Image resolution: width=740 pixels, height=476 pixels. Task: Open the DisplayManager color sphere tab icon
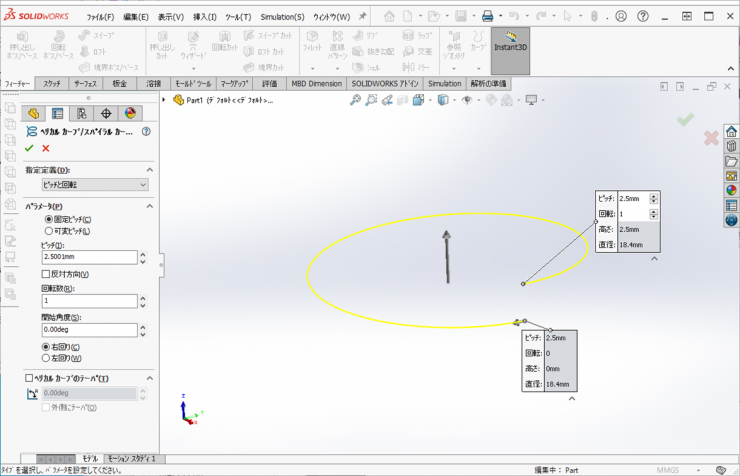tap(128, 114)
